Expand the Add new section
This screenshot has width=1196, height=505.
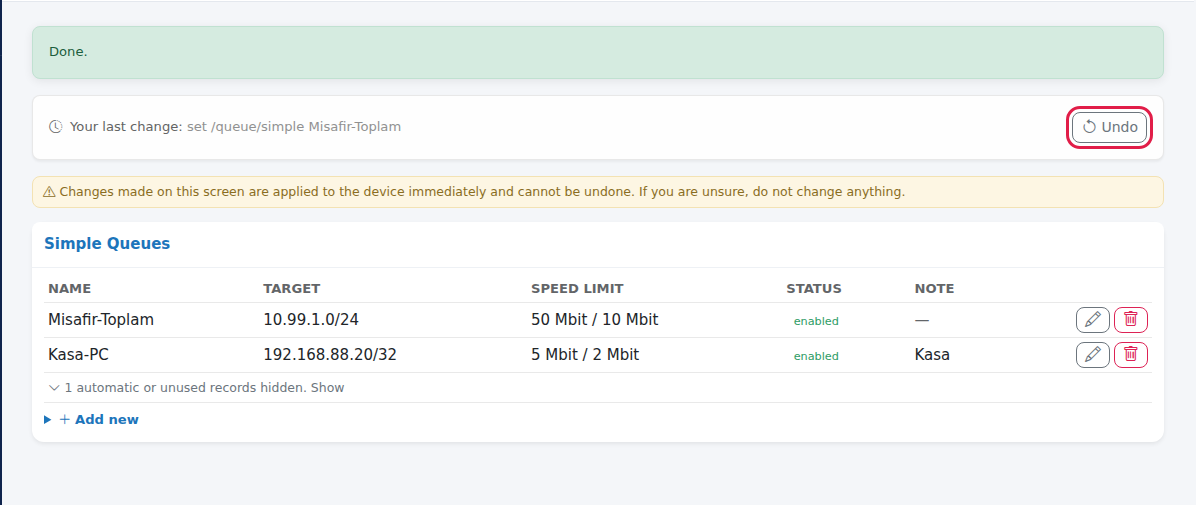click(92, 420)
